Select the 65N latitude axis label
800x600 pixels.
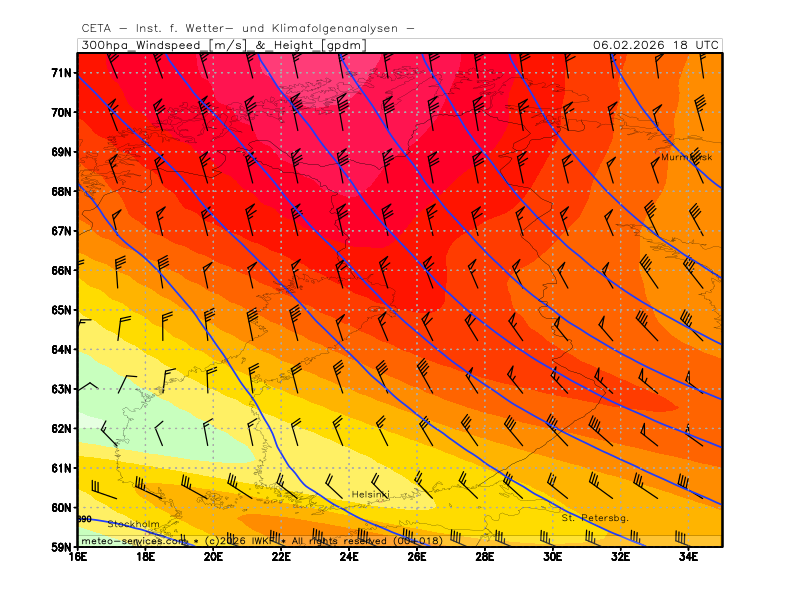point(61,310)
